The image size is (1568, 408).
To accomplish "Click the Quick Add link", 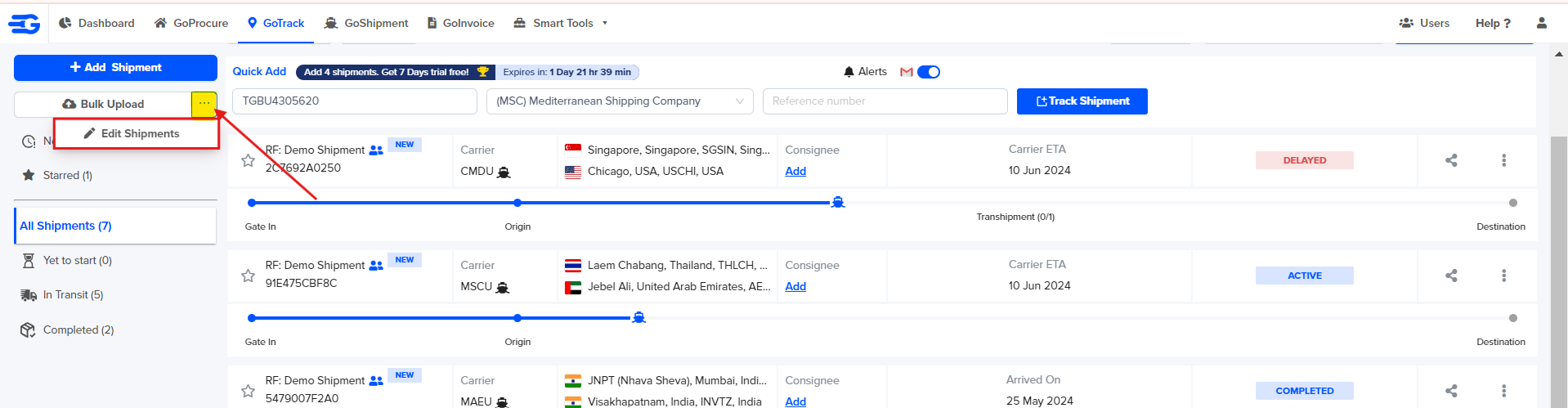I will [x=259, y=71].
